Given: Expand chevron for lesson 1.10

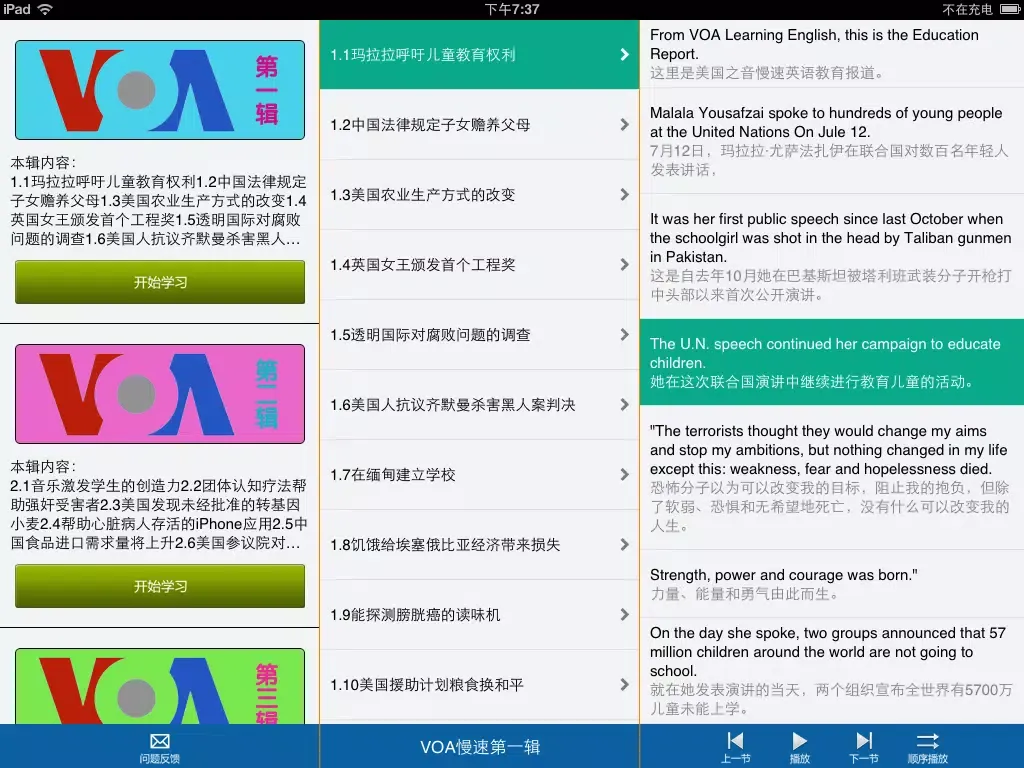Looking at the screenshot, I should coord(624,684).
